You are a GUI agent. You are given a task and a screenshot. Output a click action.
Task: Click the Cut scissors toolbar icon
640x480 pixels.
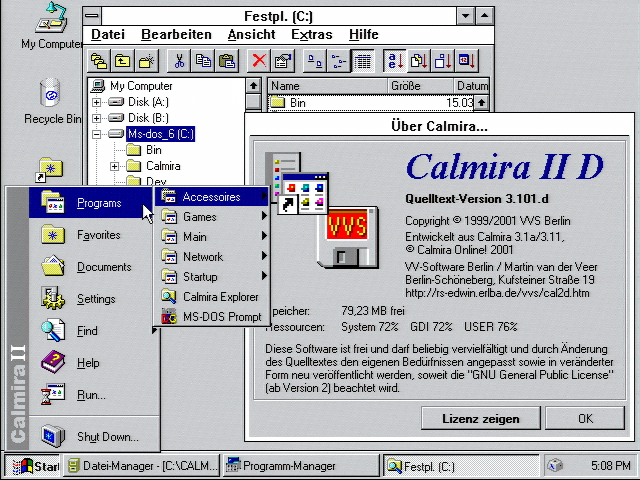(x=178, y=61)
